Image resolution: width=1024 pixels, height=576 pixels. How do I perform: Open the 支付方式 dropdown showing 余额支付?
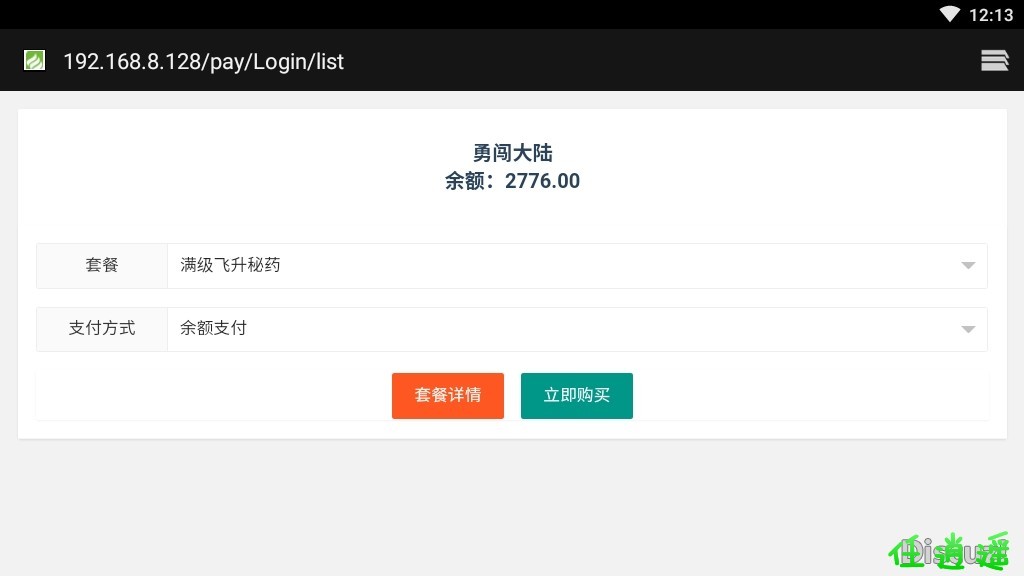577,329
